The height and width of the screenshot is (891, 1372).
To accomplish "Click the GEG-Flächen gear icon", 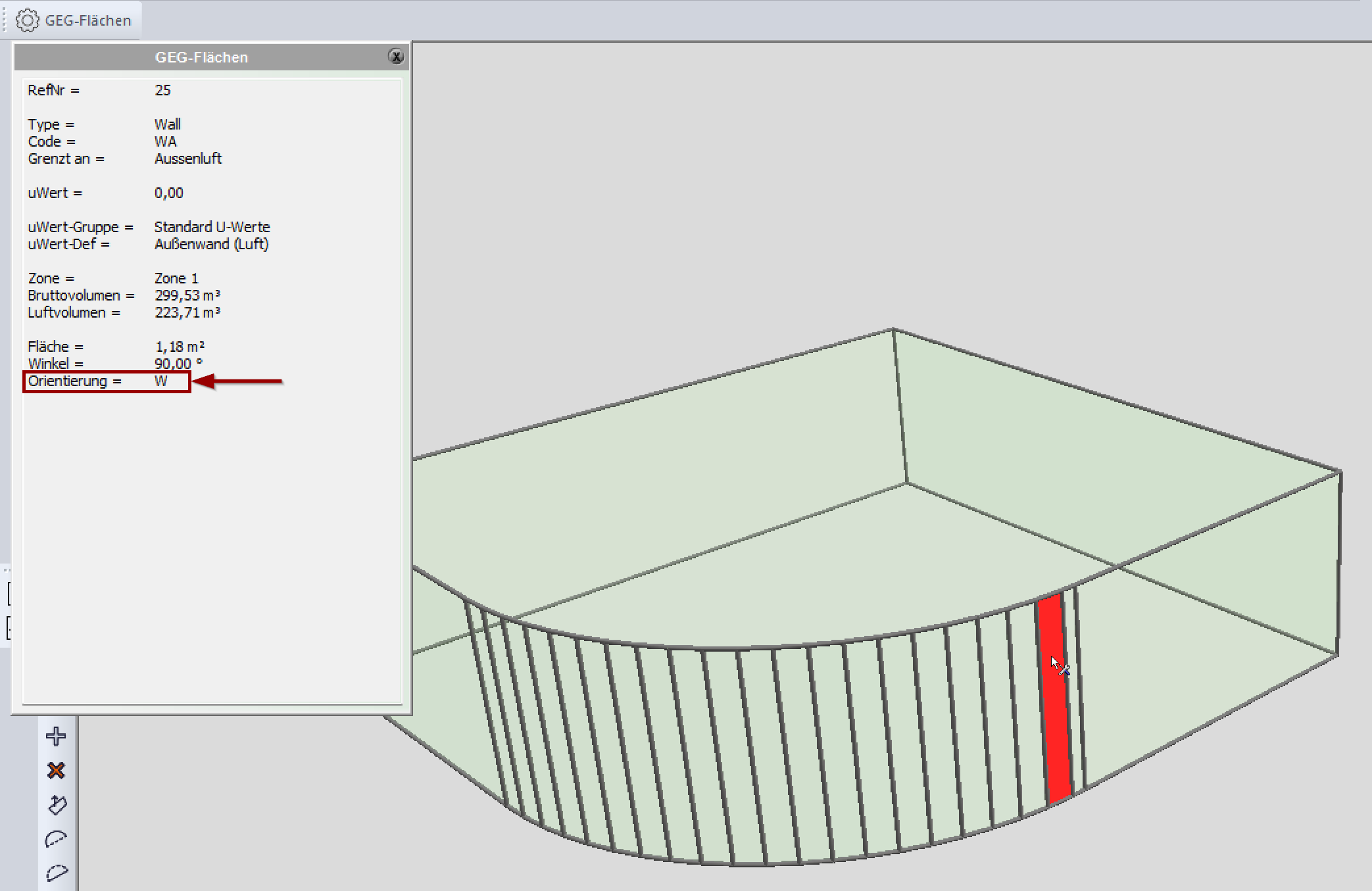I will 27,20.
